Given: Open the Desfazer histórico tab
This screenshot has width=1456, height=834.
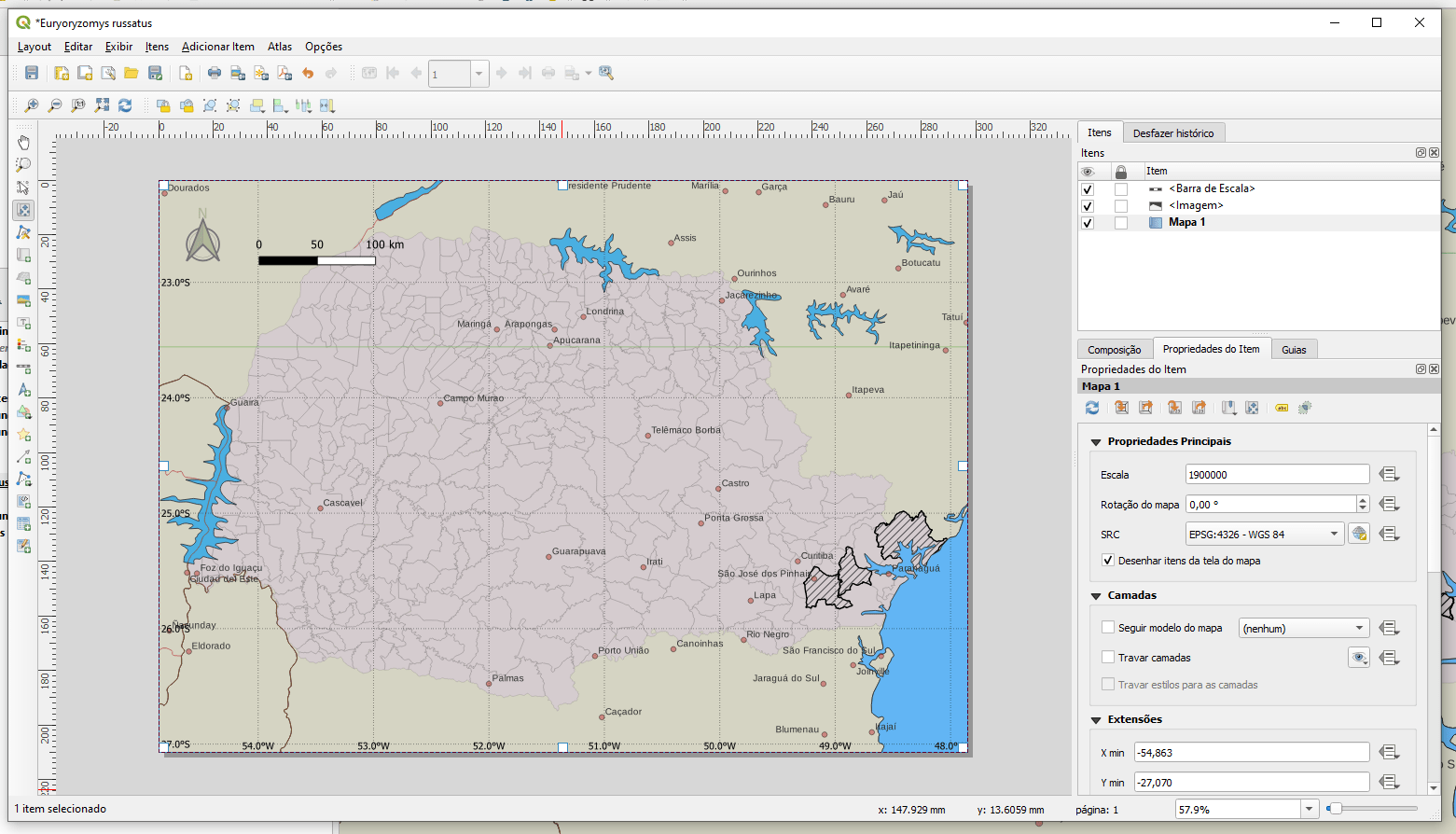Looking at the screenshot, I should [1172, 133].
